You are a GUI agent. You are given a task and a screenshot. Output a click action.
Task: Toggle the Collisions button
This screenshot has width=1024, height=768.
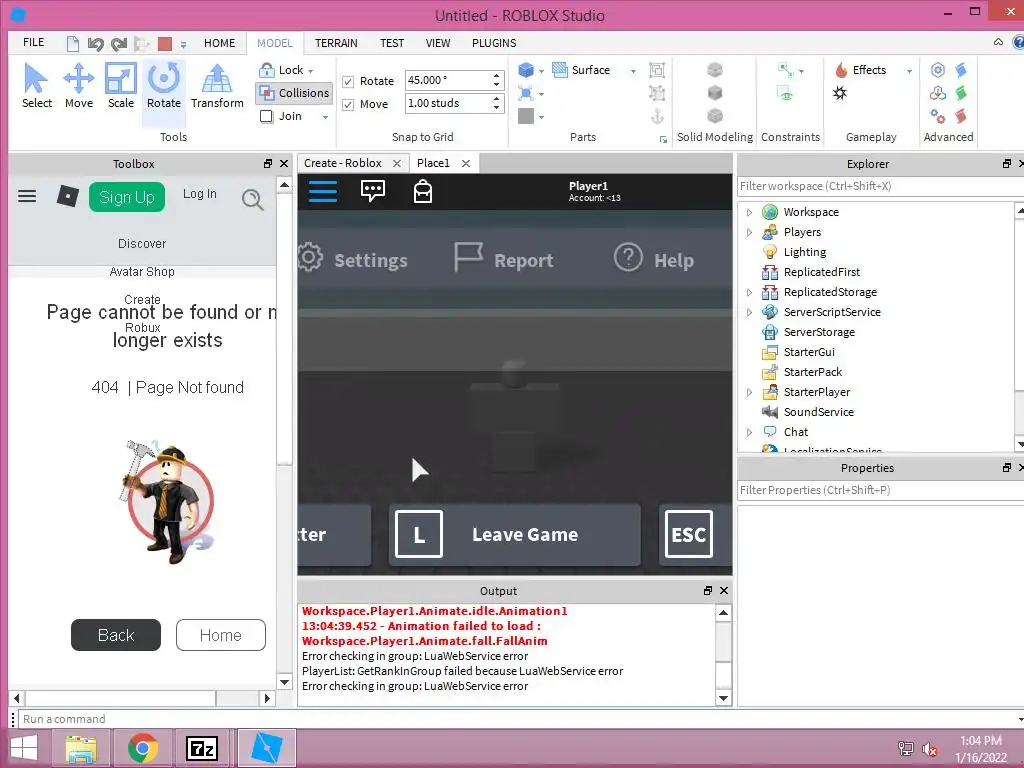tap(294, 93)
